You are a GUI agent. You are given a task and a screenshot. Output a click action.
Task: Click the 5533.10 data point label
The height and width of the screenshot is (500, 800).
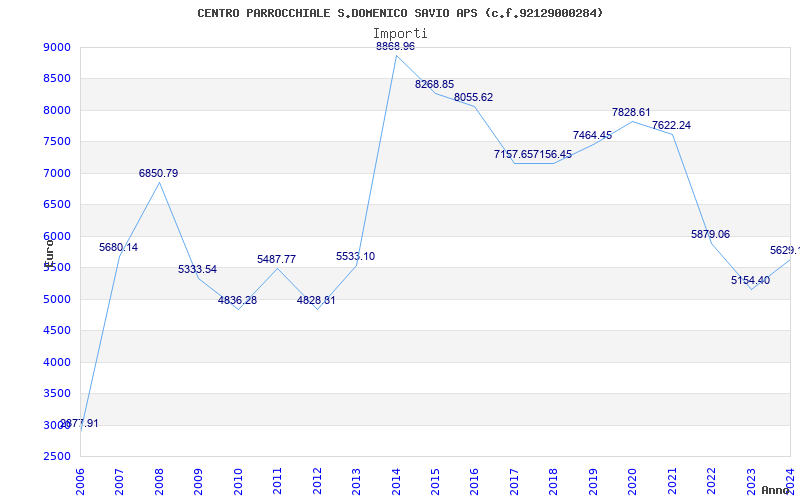coord(356,257)
